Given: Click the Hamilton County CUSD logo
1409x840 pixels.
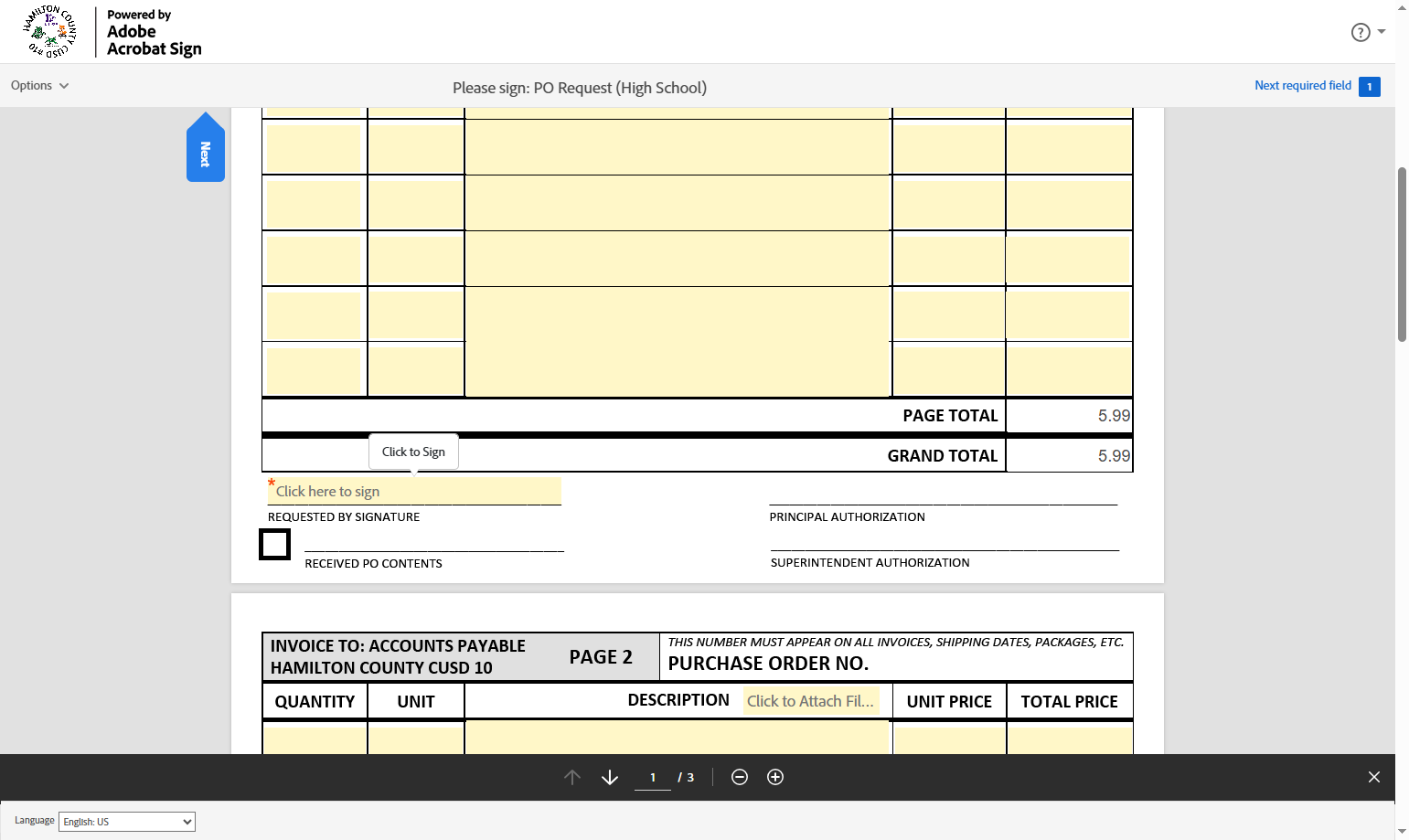Looking at the screenshot, I should click(49, 32).
